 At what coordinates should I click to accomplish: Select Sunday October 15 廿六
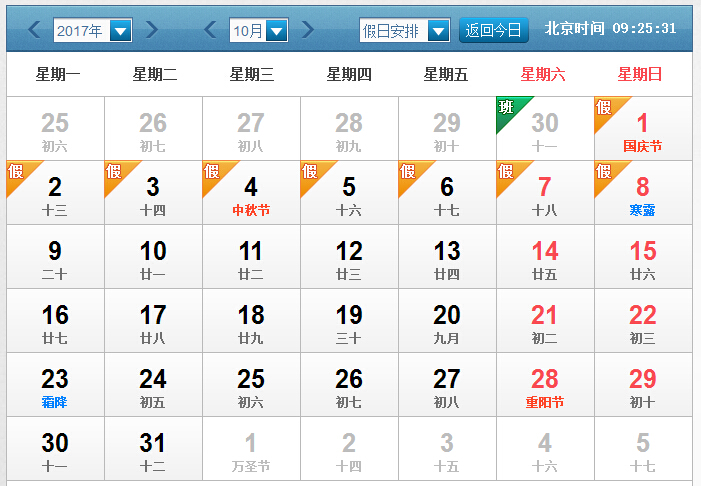[x=643, y=257]
